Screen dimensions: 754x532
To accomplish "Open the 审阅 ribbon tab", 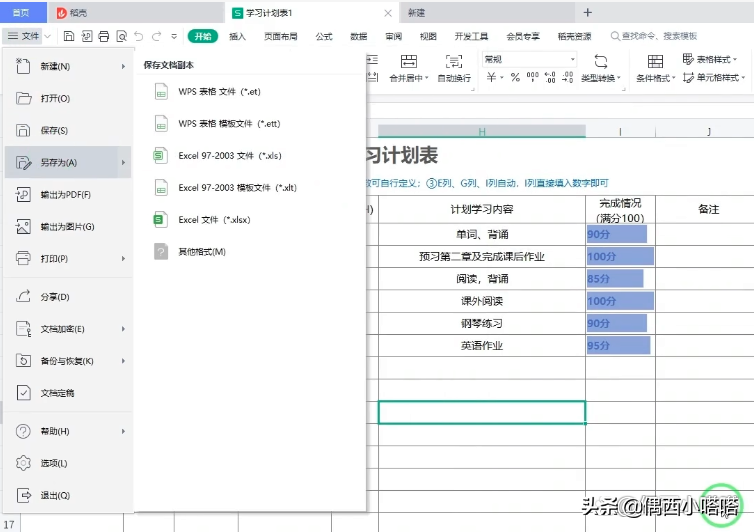I will coord(393,36).
